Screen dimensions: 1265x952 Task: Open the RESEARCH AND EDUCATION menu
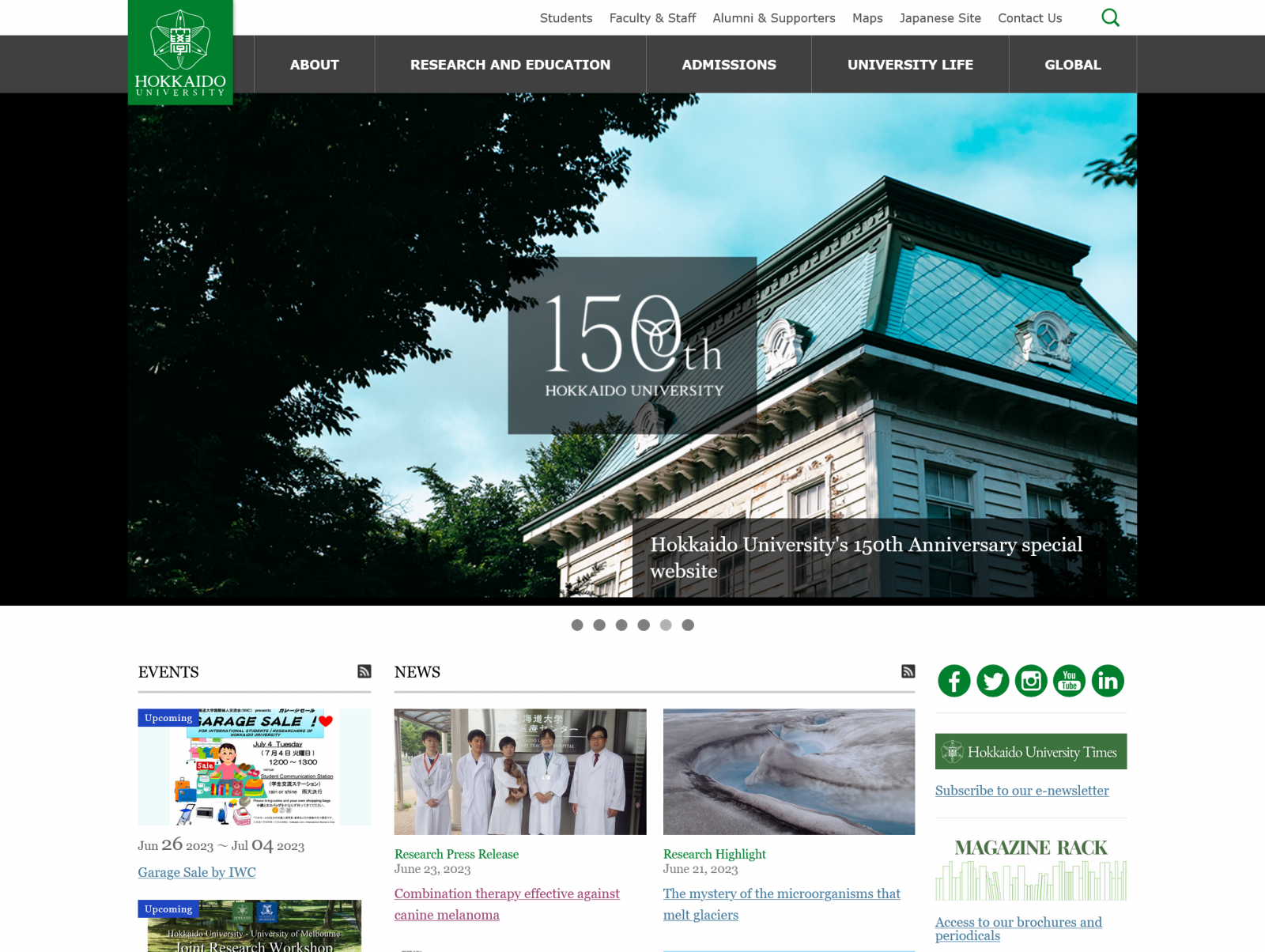tap(511, 65)
